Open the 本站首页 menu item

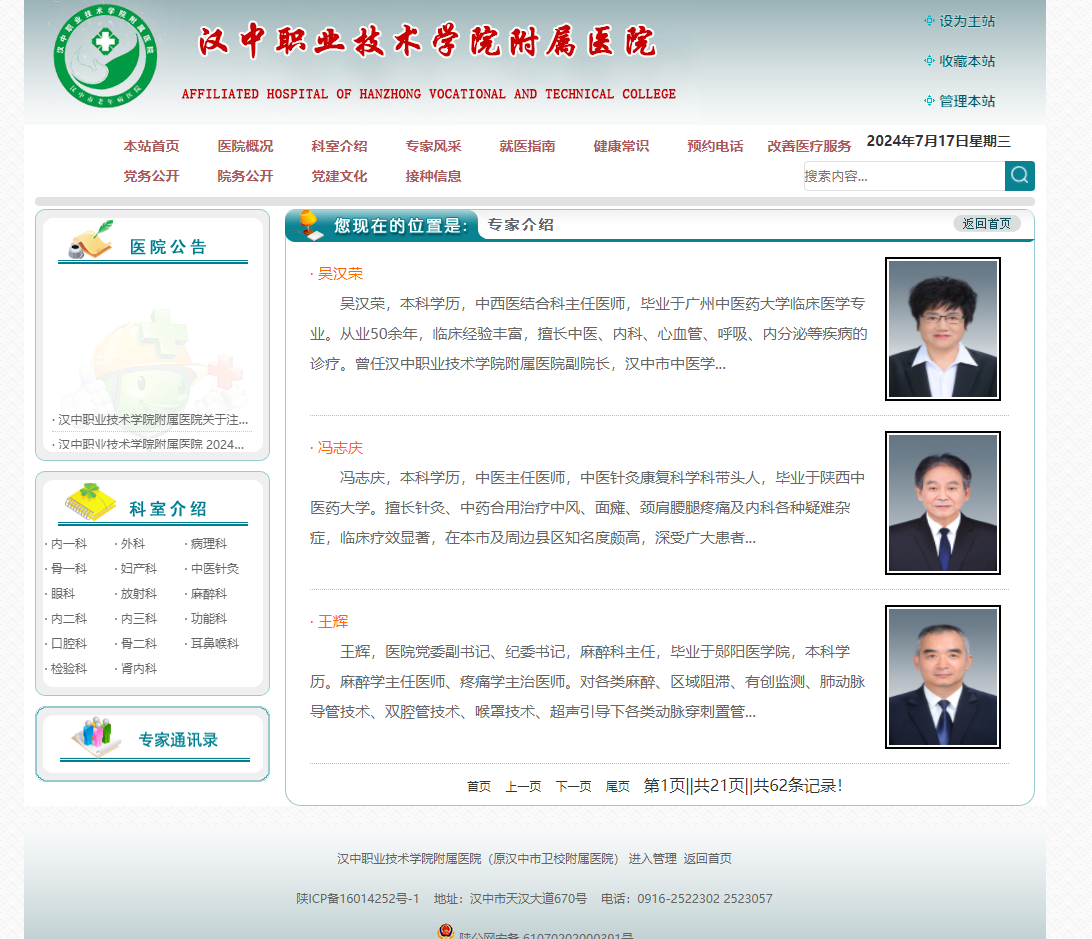(x=151, y=146)
